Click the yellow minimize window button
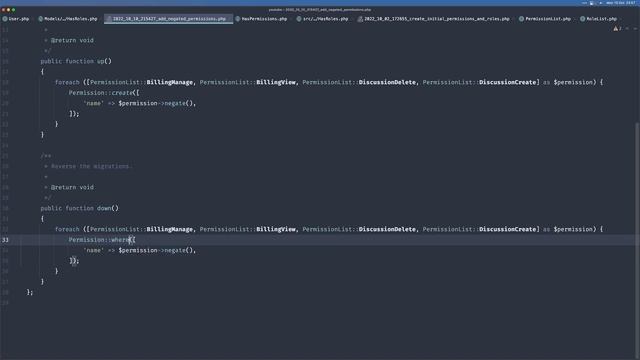Image resolution: width=640 pixels, height=360 pixels. click(x=8, y=9)
